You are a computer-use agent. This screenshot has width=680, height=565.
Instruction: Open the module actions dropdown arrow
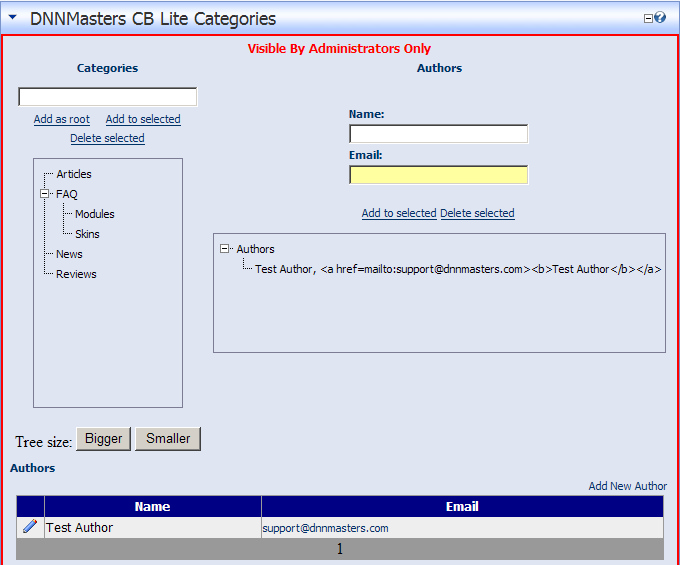coord(13,17)
